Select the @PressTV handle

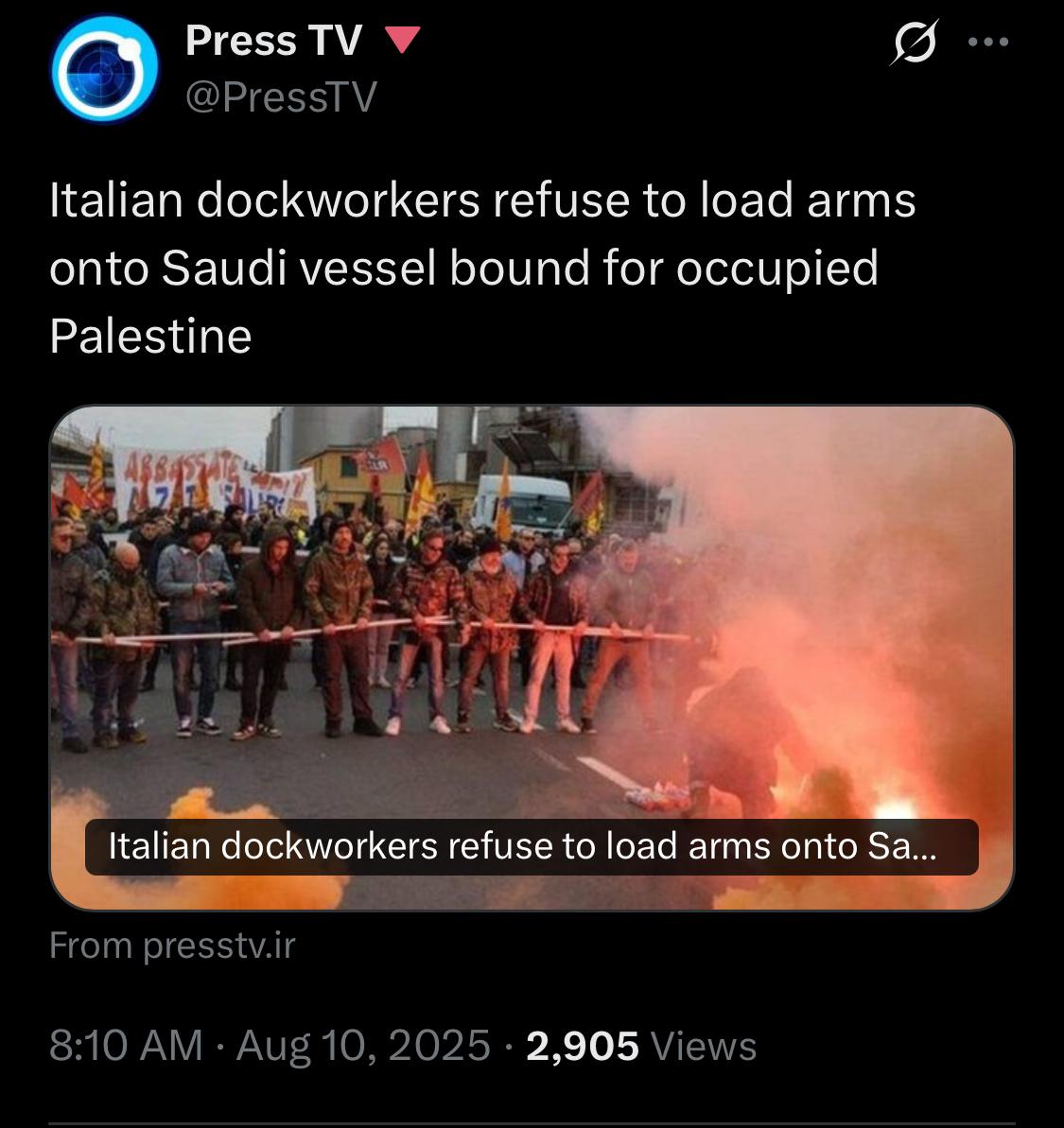(281, 96)
